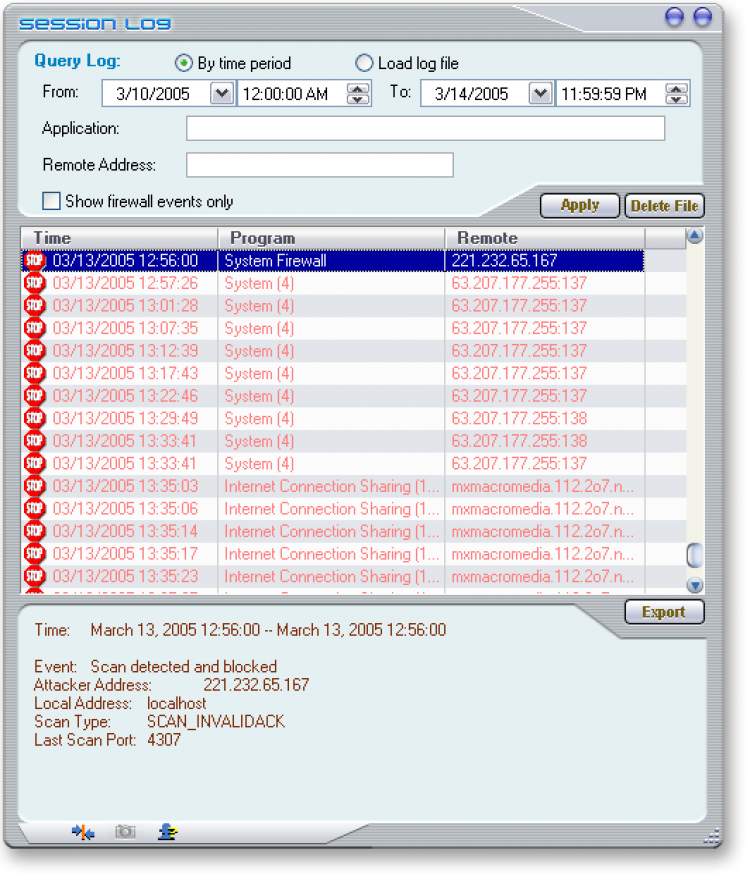The width and height of the screenshot is (750, 874).
Task: Click the Program column header
Action: [x=332, y=238]
